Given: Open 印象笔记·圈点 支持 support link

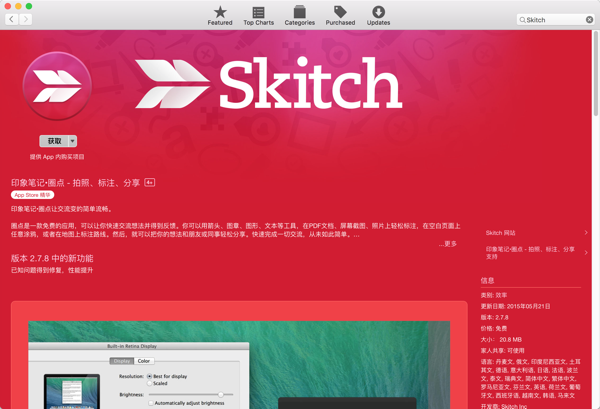Looking at the screenshot, I should [x=530, y=253].
